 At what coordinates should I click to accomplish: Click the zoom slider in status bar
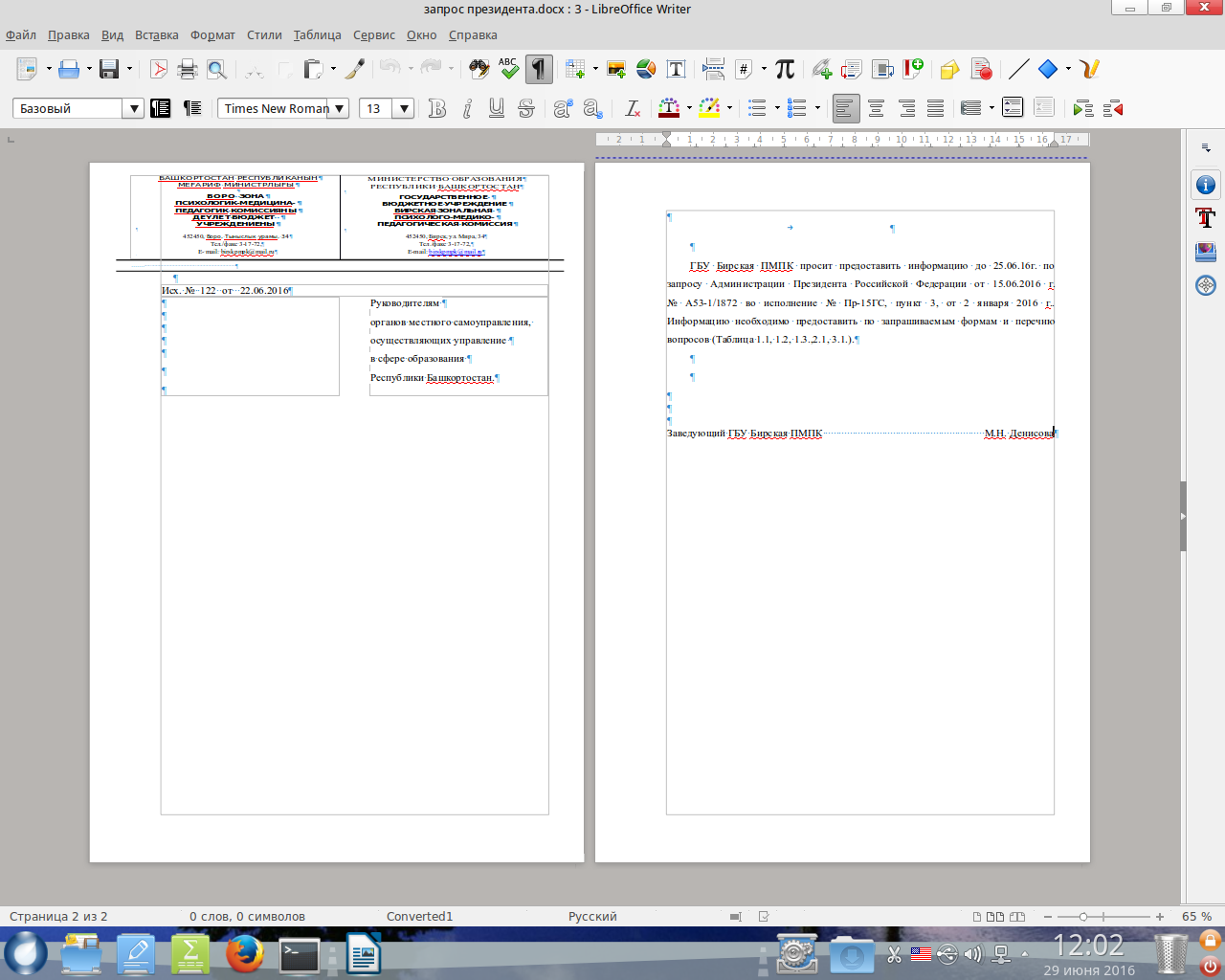click(1102, 916)
